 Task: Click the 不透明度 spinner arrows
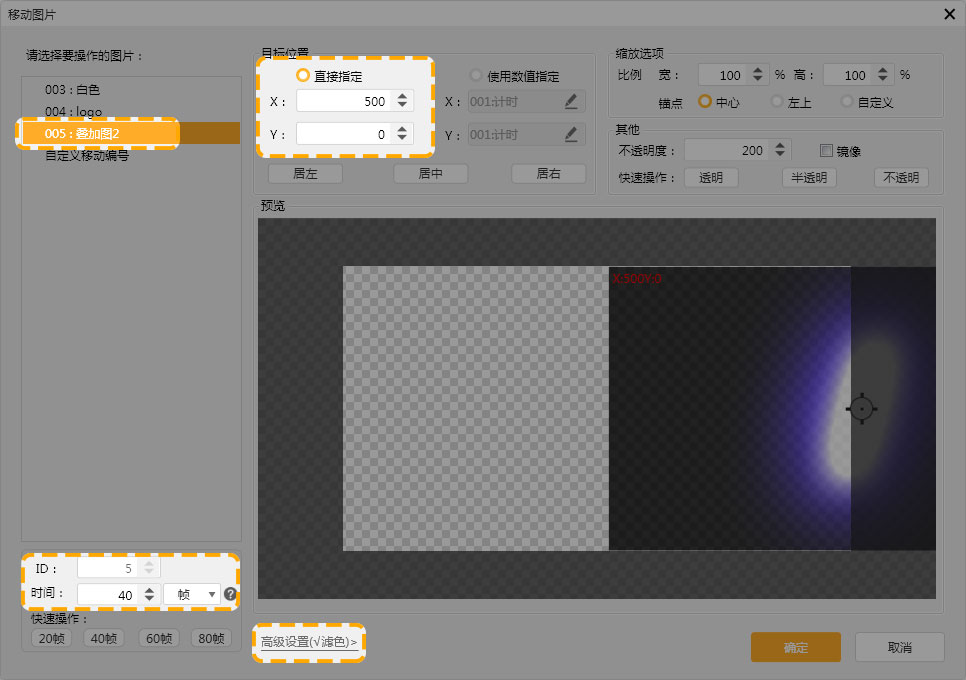coord(781,151)
